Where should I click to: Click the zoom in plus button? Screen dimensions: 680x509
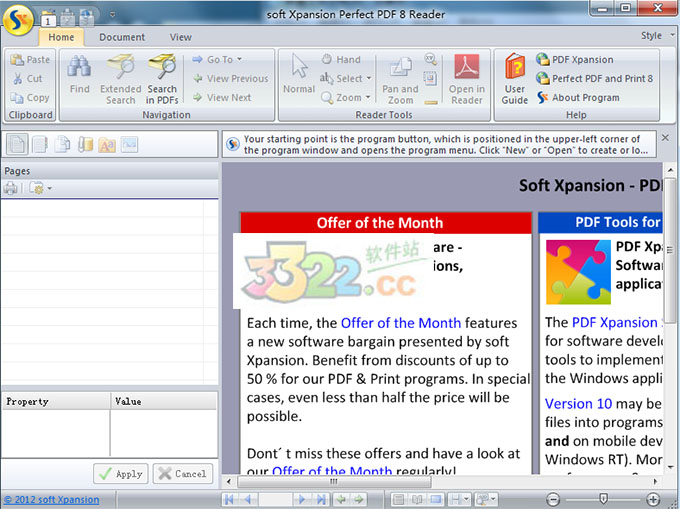tap(653, 499)
